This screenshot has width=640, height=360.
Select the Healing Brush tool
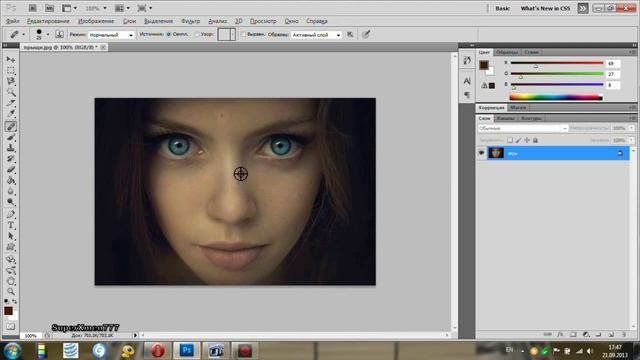click(x=11, y=126)
